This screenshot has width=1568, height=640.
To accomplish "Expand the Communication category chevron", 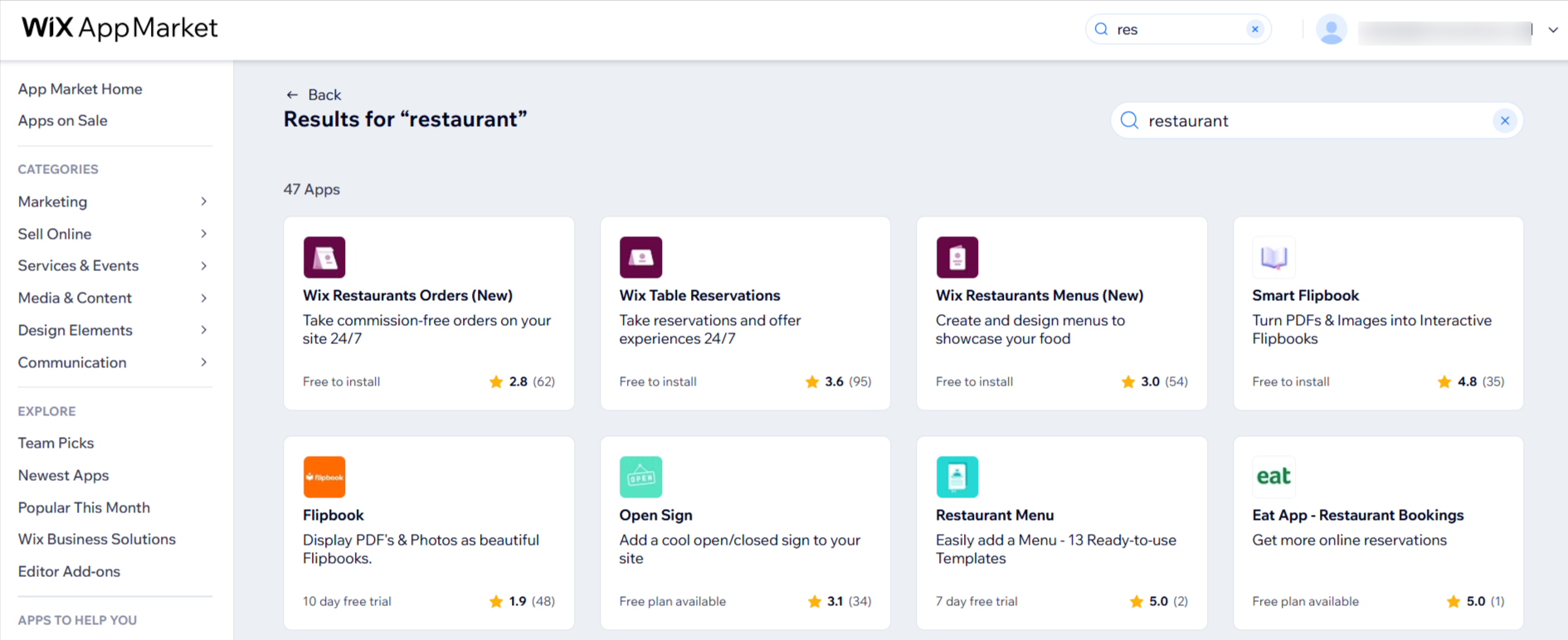I will tap(203, 362).
